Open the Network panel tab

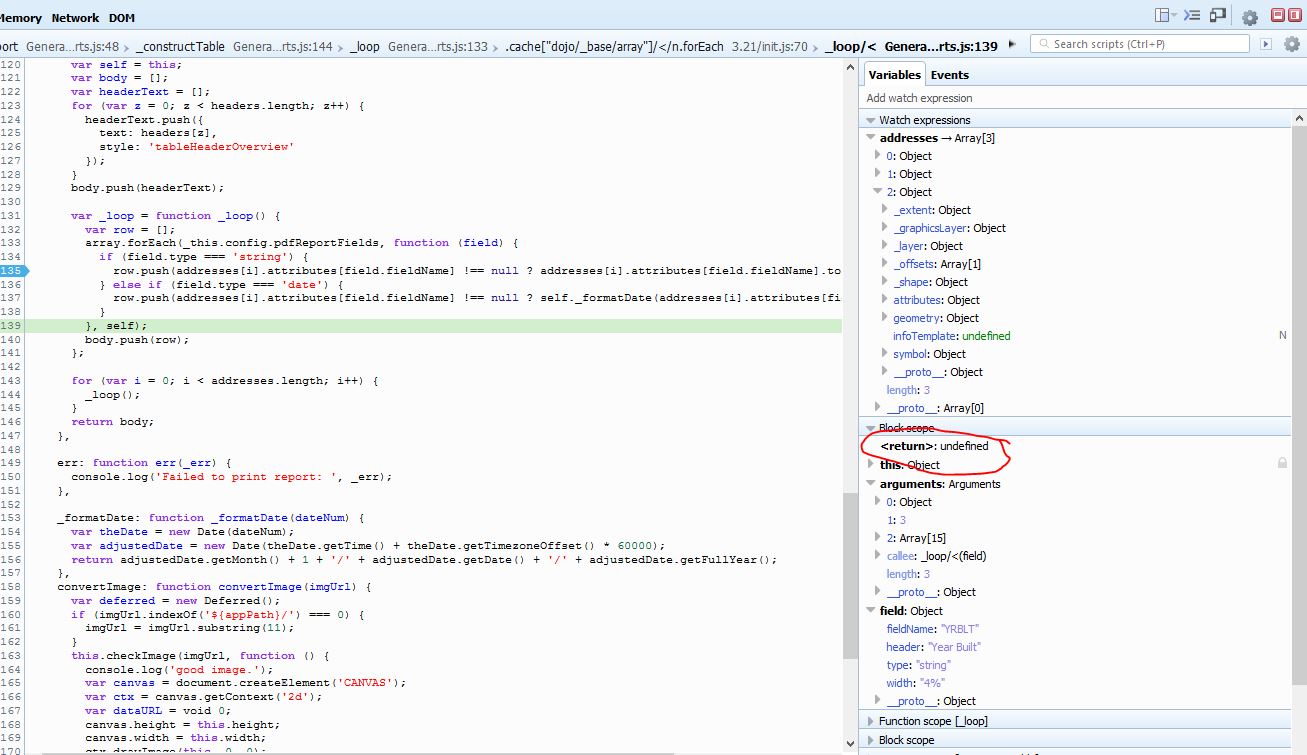click(75, 18)
